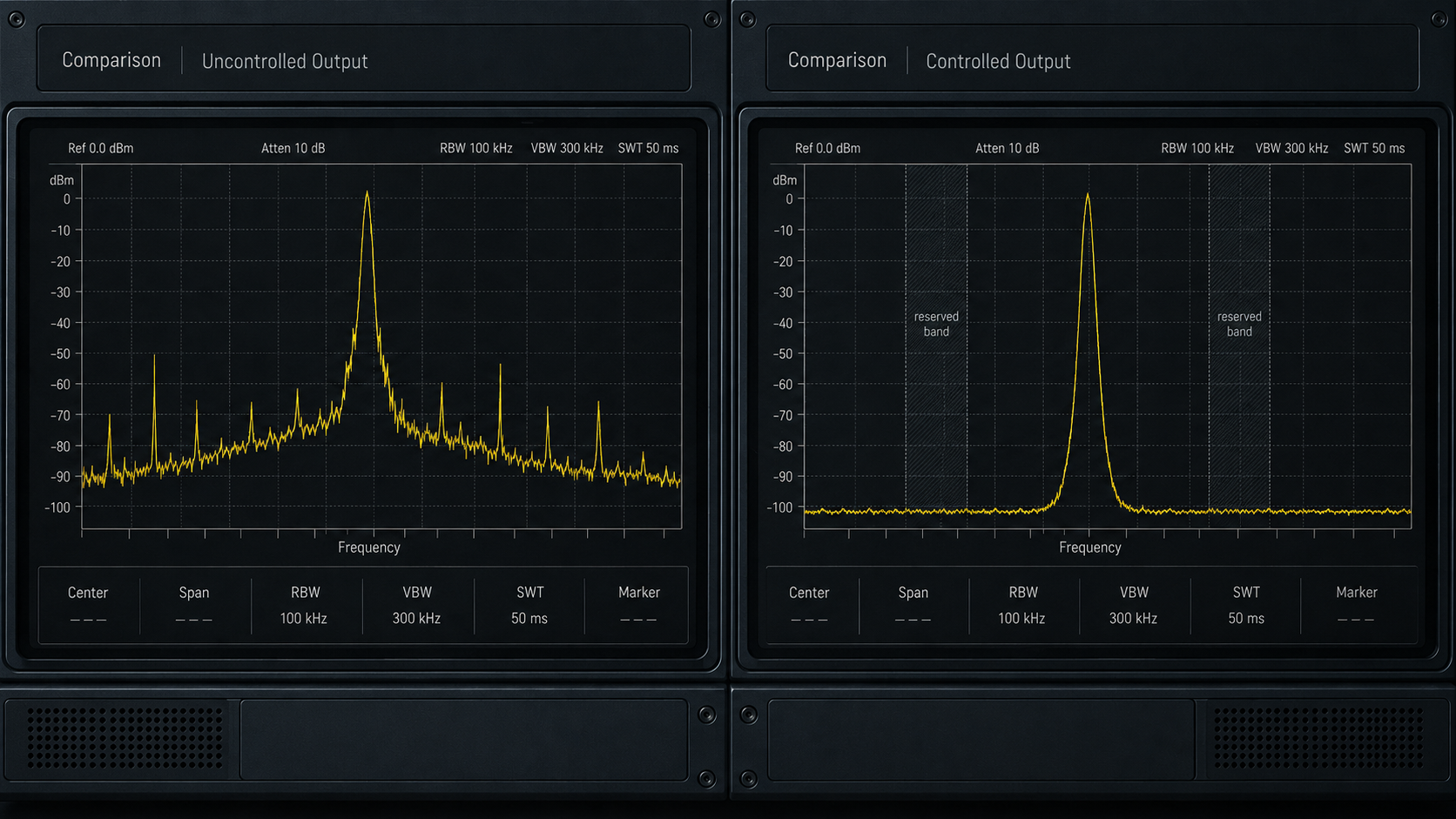
Task: Click Atten 10 dB on Controlled display
Action: [1008, 148]
